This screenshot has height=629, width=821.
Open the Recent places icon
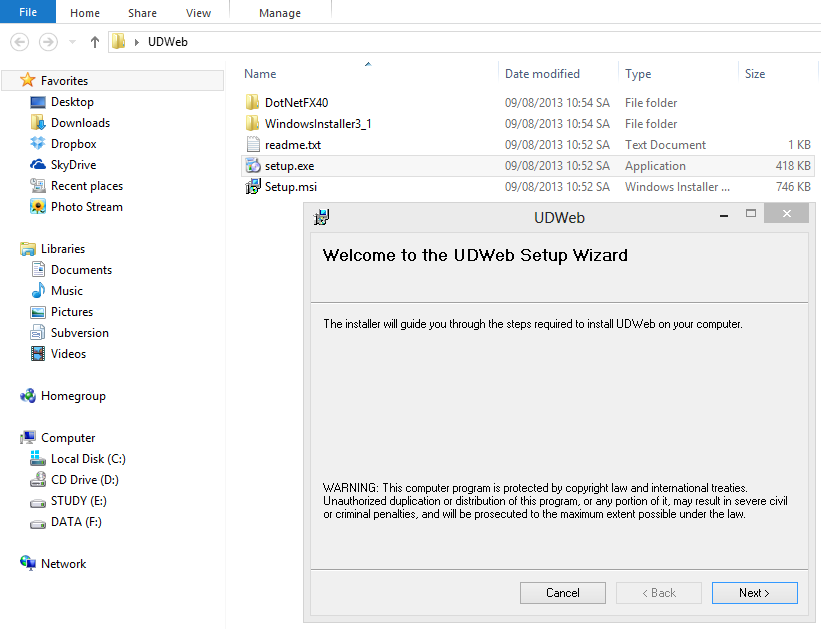[38, 185]
